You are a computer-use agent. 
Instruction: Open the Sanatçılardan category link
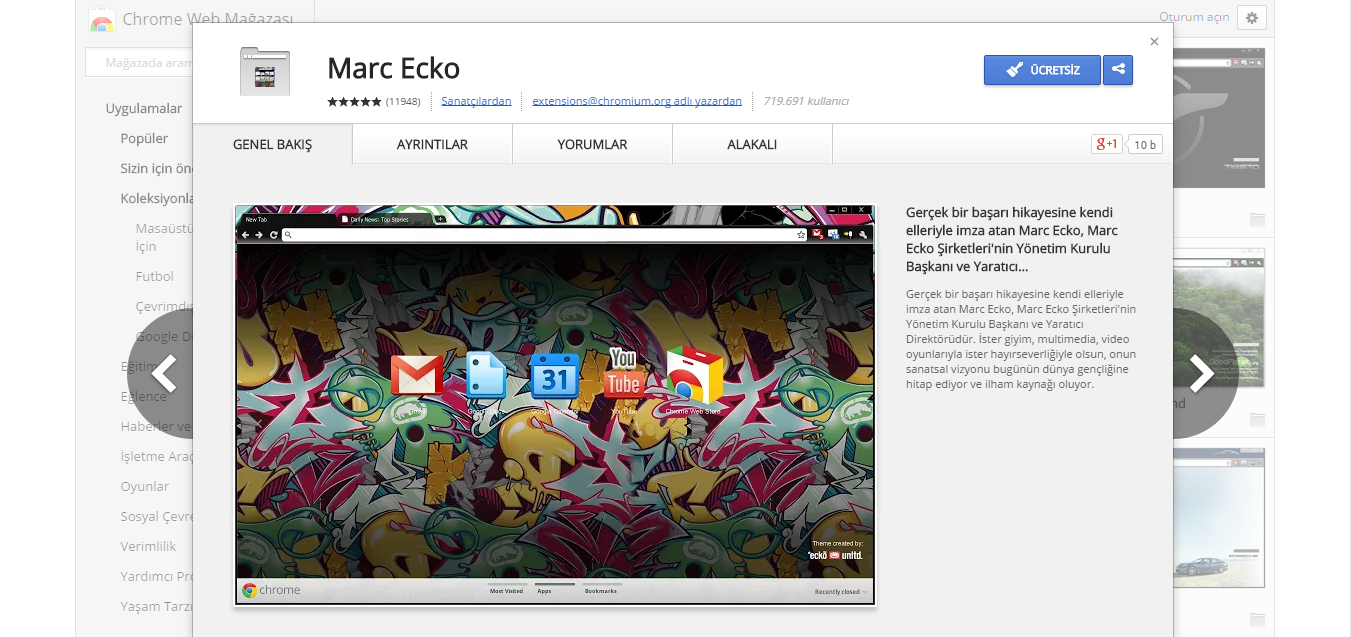coord(476,101)
